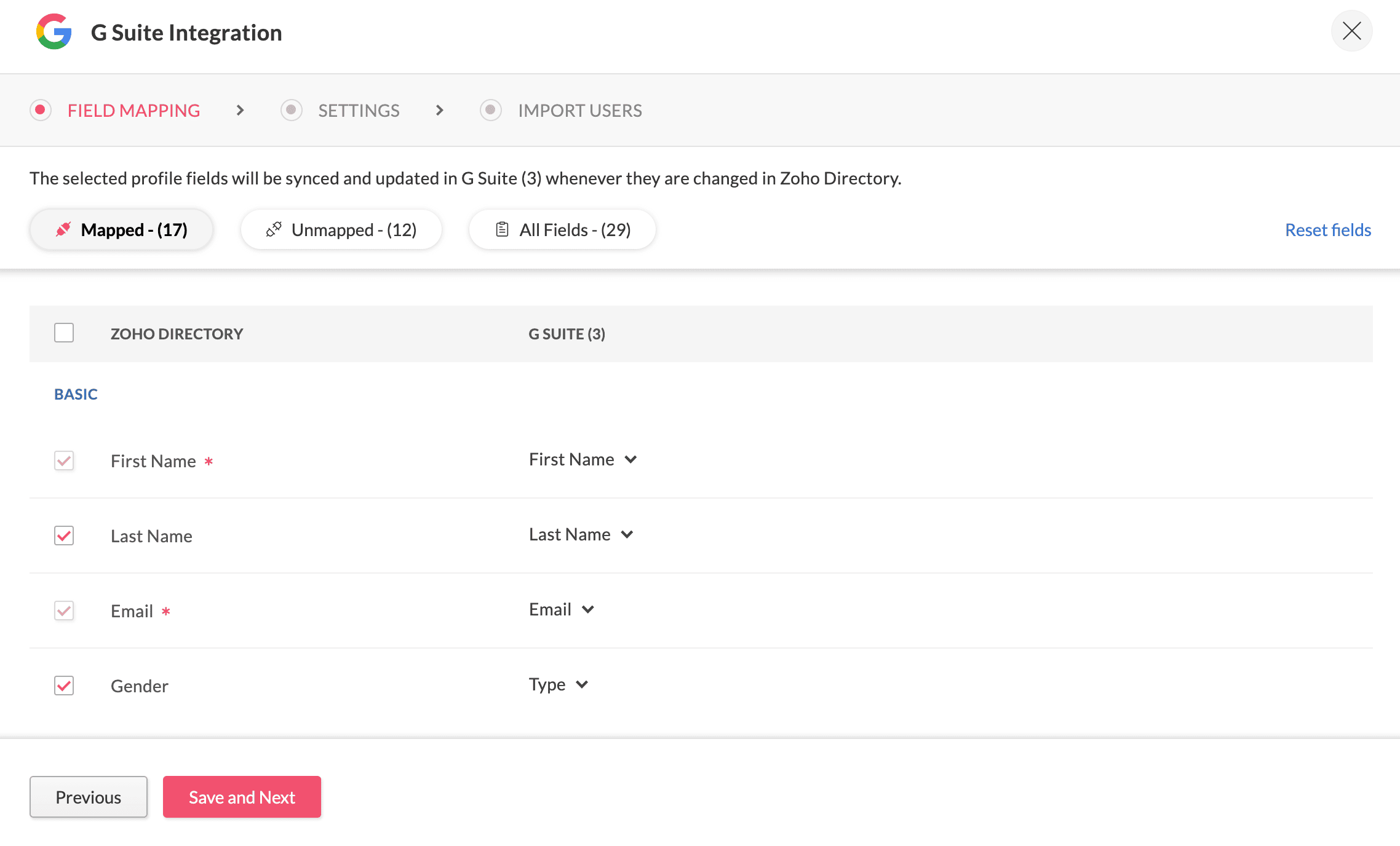Select the Field Mapping step radio

click(41, 110)
